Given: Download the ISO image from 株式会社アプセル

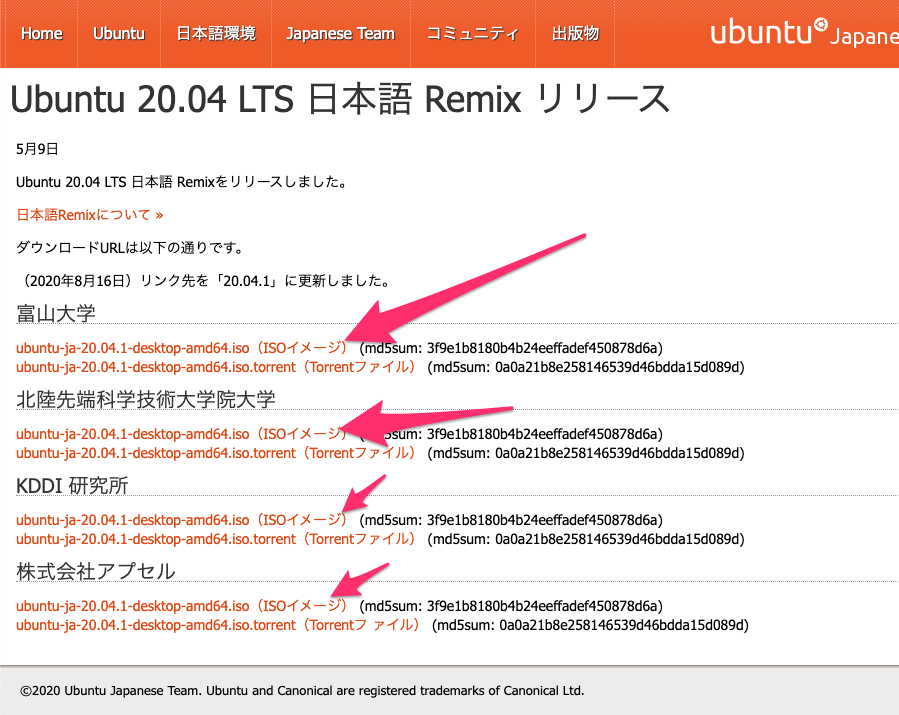Looking at the screenshot, I should pyautogui.click(x=181, y=606).
